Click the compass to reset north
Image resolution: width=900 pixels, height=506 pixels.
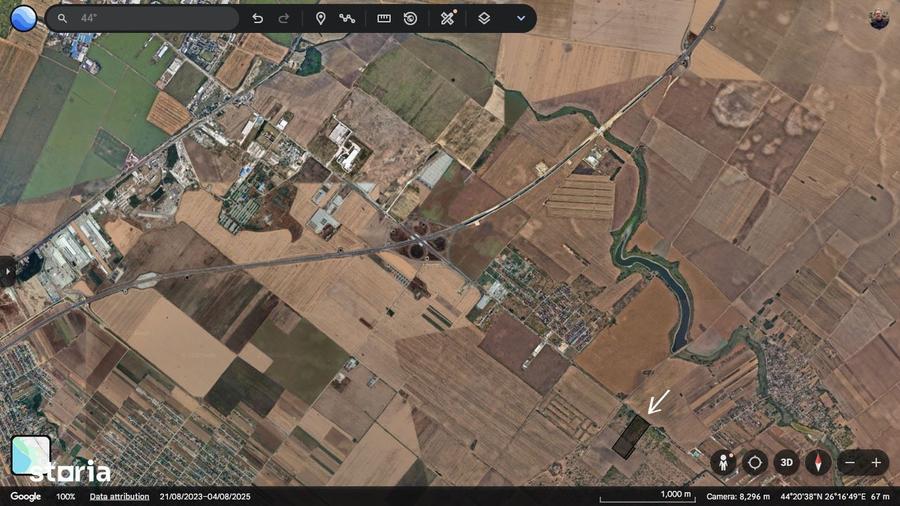[x=818, y=462]
